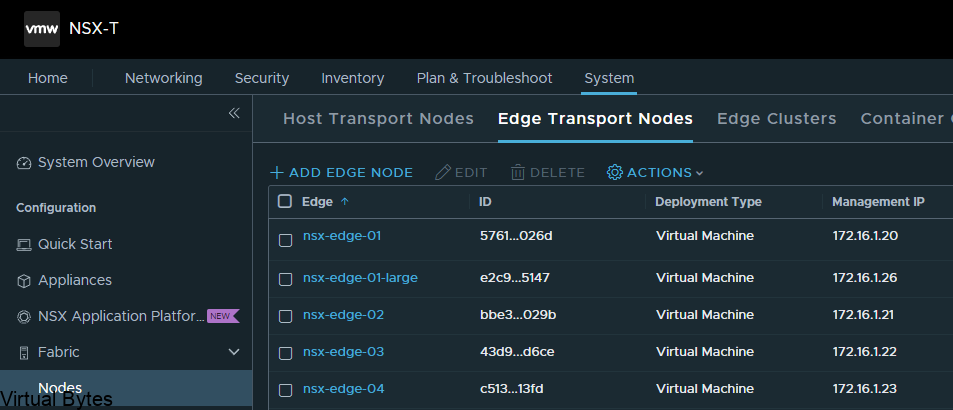Click the ID value bbe3...029b
953x410 pixels.
(x=518, y=315)
